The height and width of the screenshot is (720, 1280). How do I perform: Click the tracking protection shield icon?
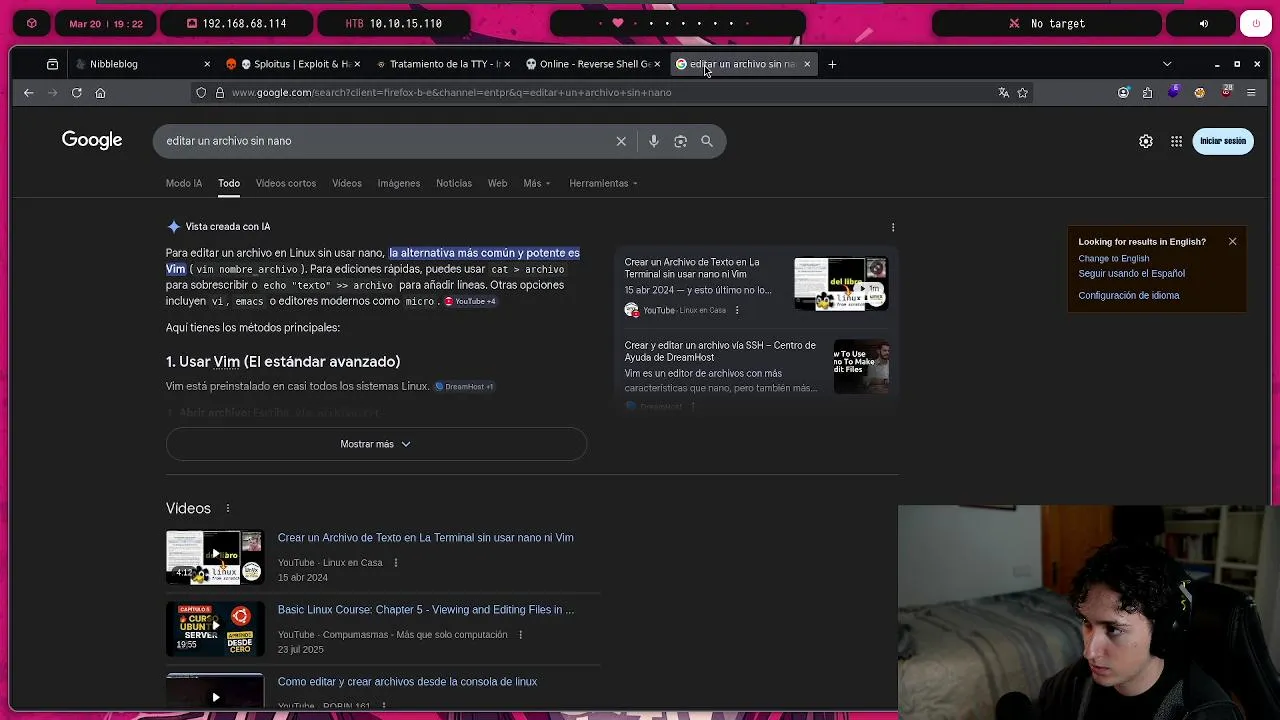click(x=201, y=92)
